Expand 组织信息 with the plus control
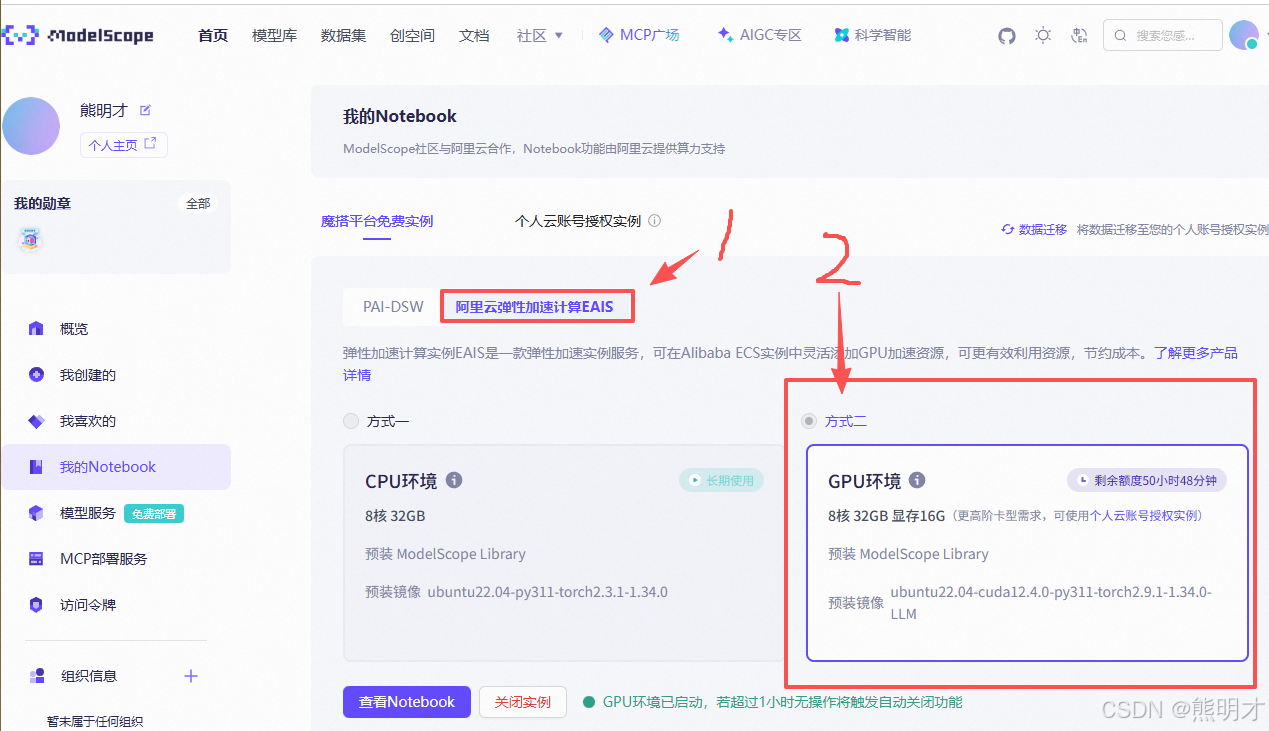Image resolution: width=1269 pixels, height=731 pixels. point(190,675)
